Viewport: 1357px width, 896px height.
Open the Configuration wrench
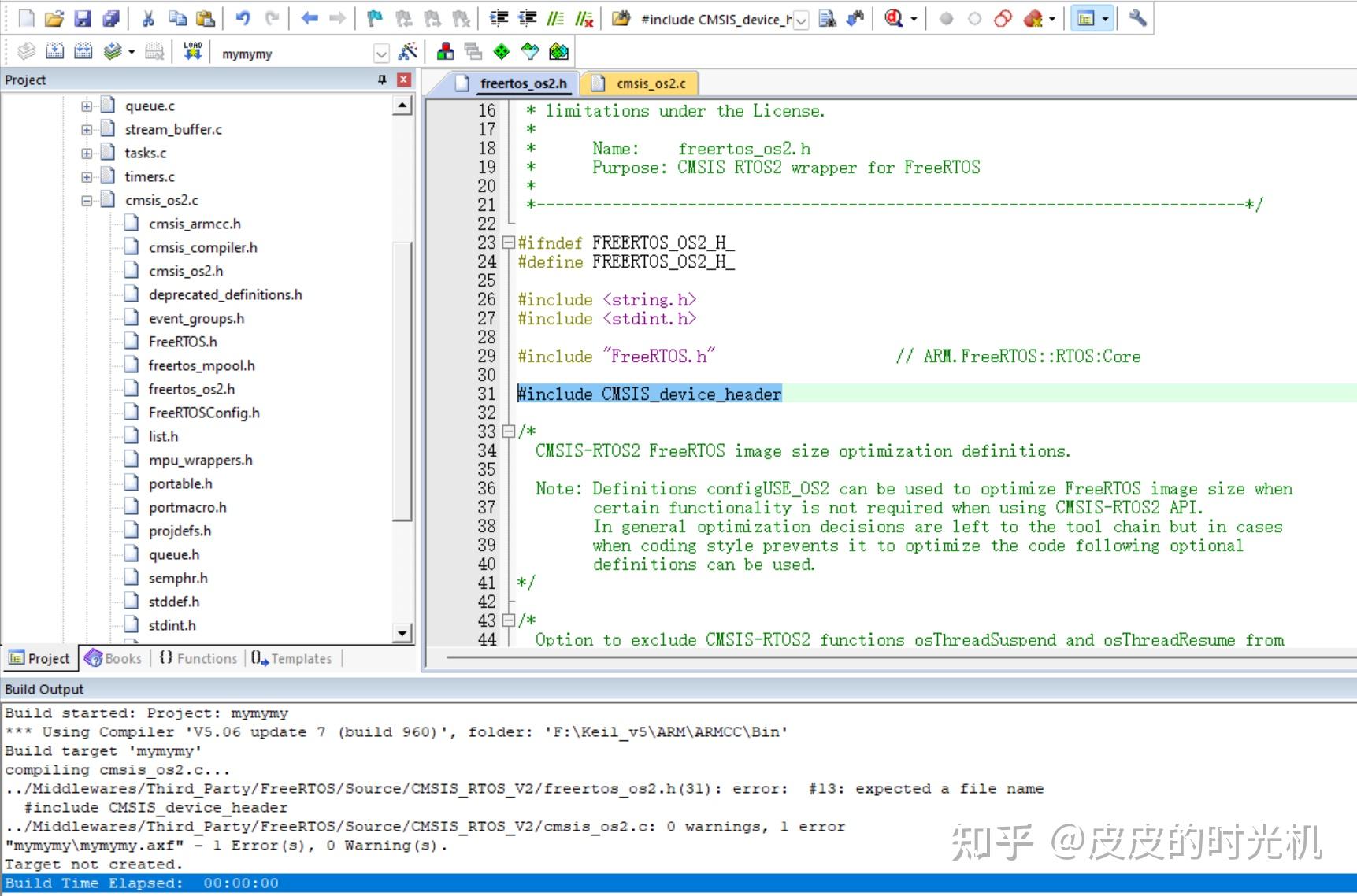tap(1137, 19)
